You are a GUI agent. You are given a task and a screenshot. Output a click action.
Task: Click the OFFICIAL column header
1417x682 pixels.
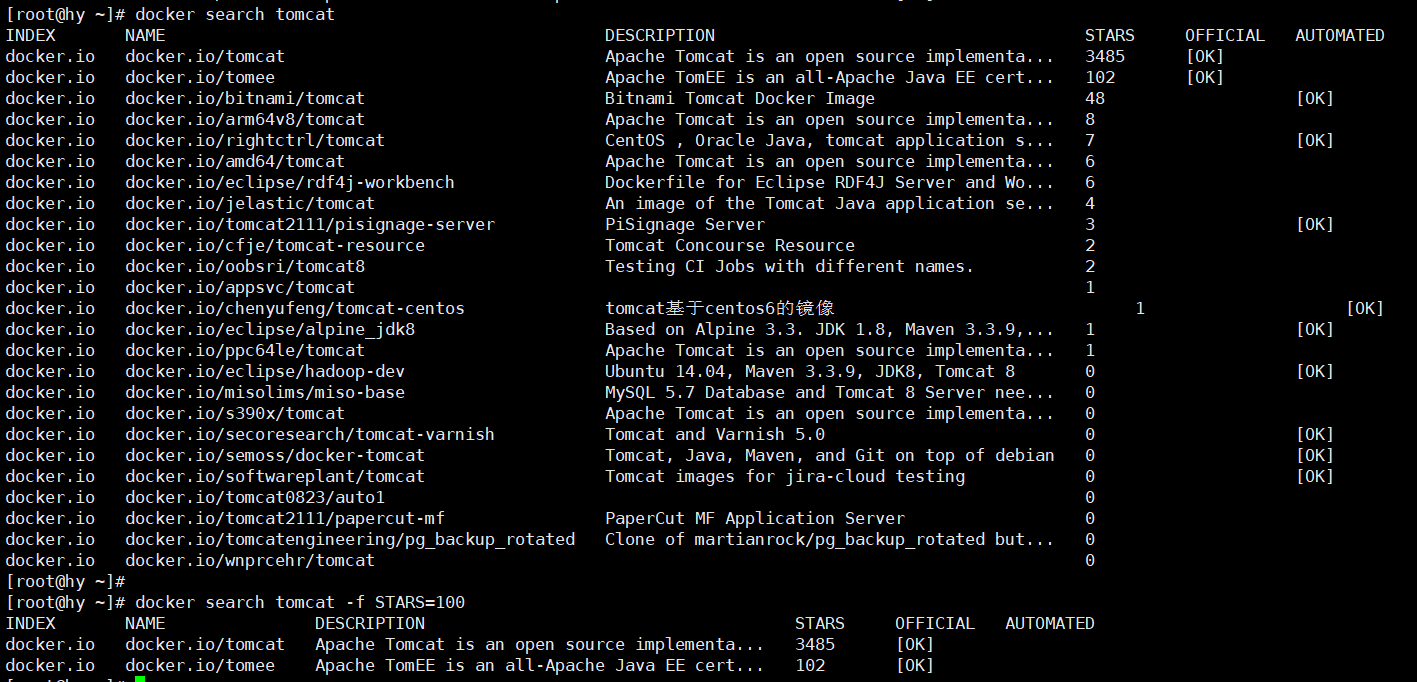[x=1224, y=35]
